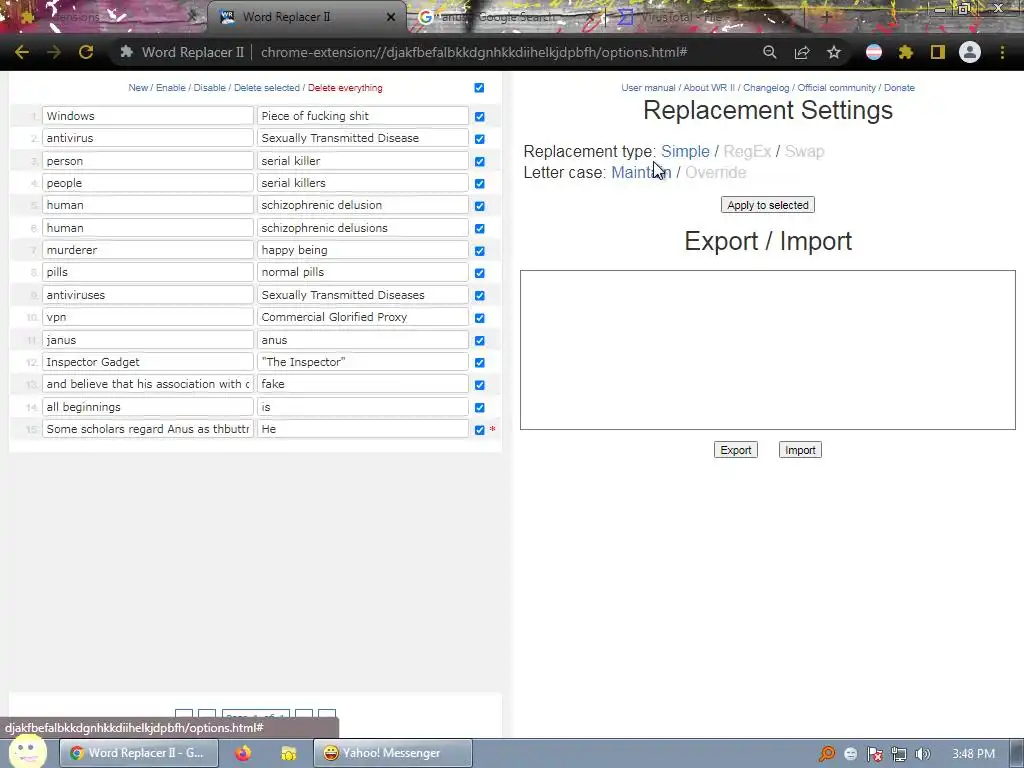
Task: Click the Apply to selected button
Action: [767, 205]
